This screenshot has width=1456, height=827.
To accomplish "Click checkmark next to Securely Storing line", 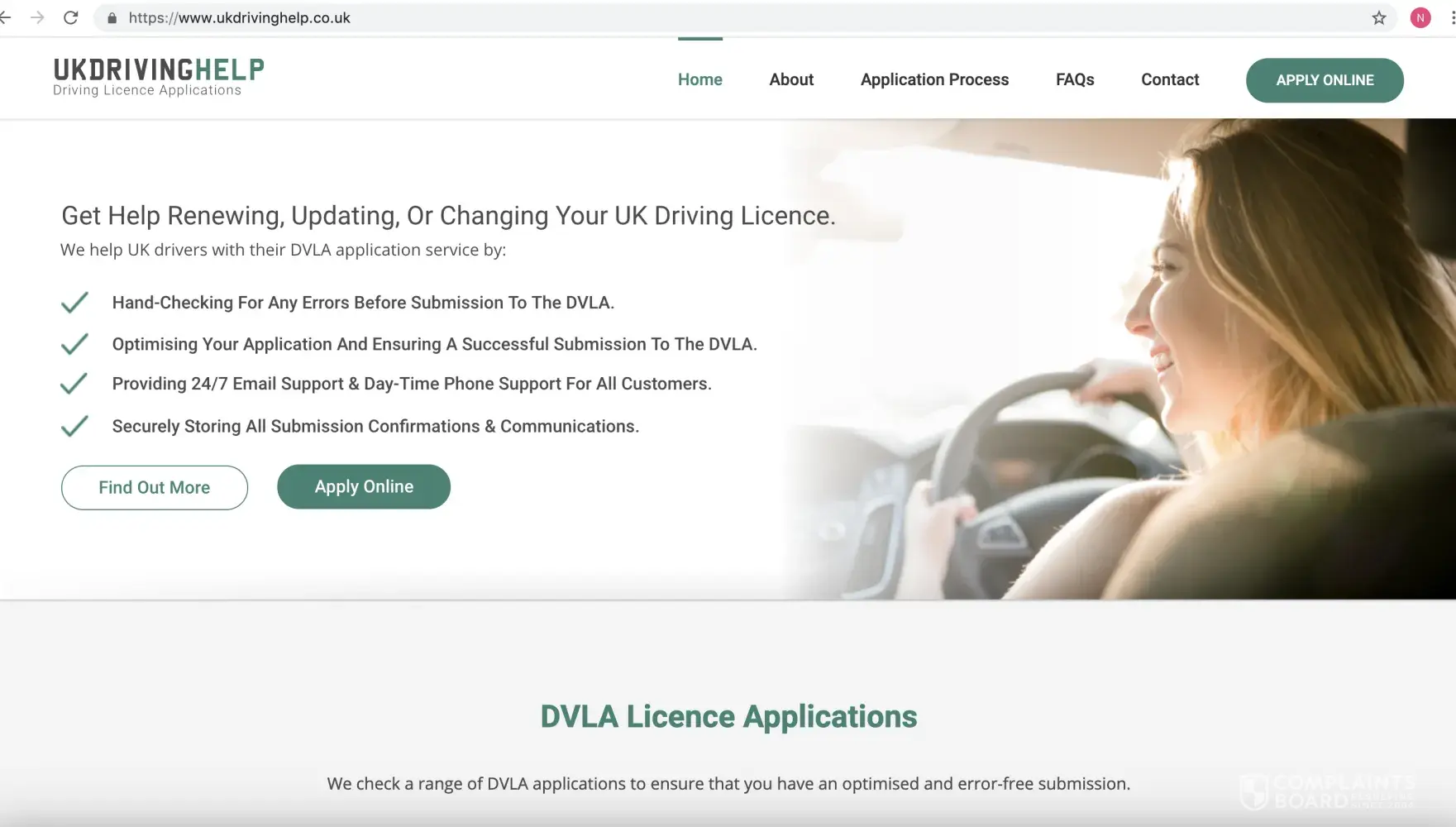I will (x=74, y=426).
